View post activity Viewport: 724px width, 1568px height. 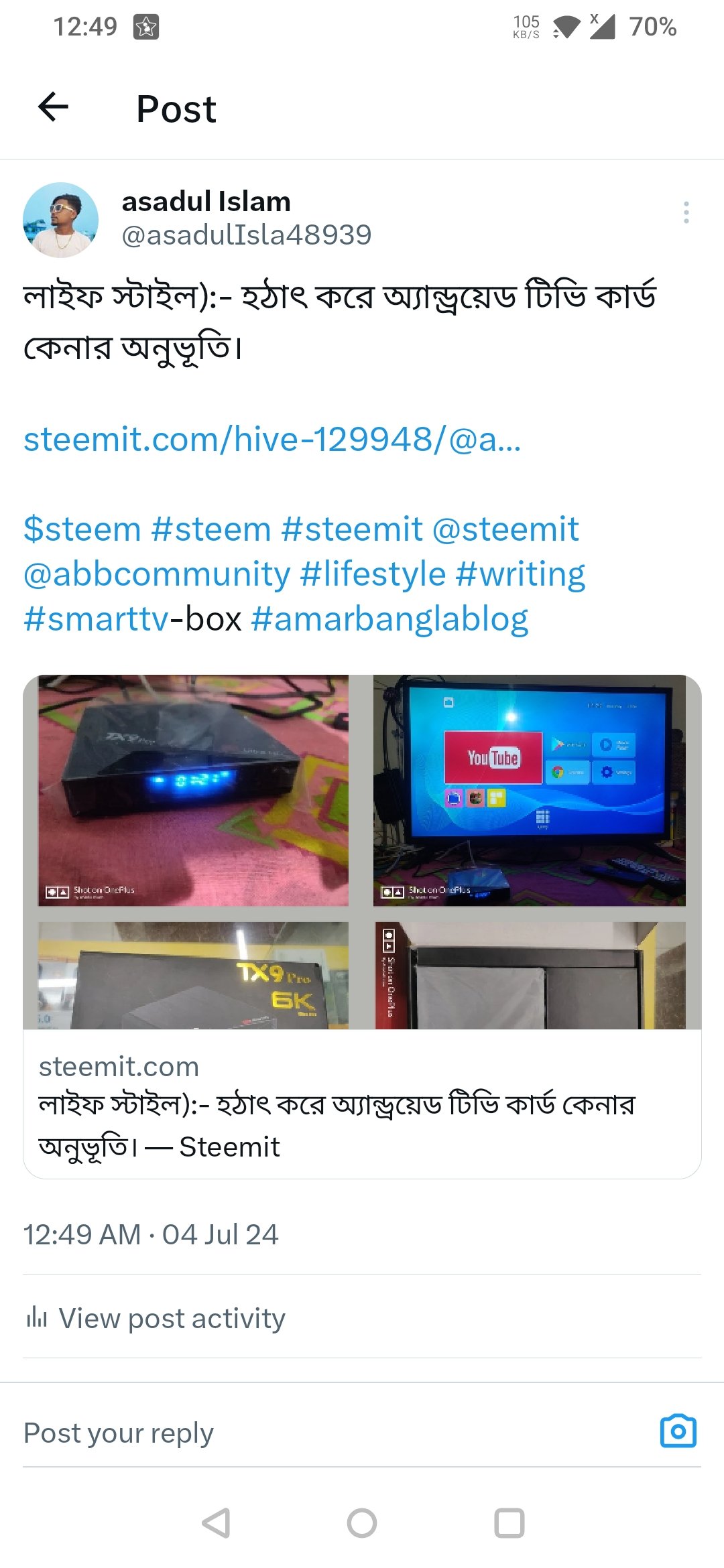coord(172,1318)
